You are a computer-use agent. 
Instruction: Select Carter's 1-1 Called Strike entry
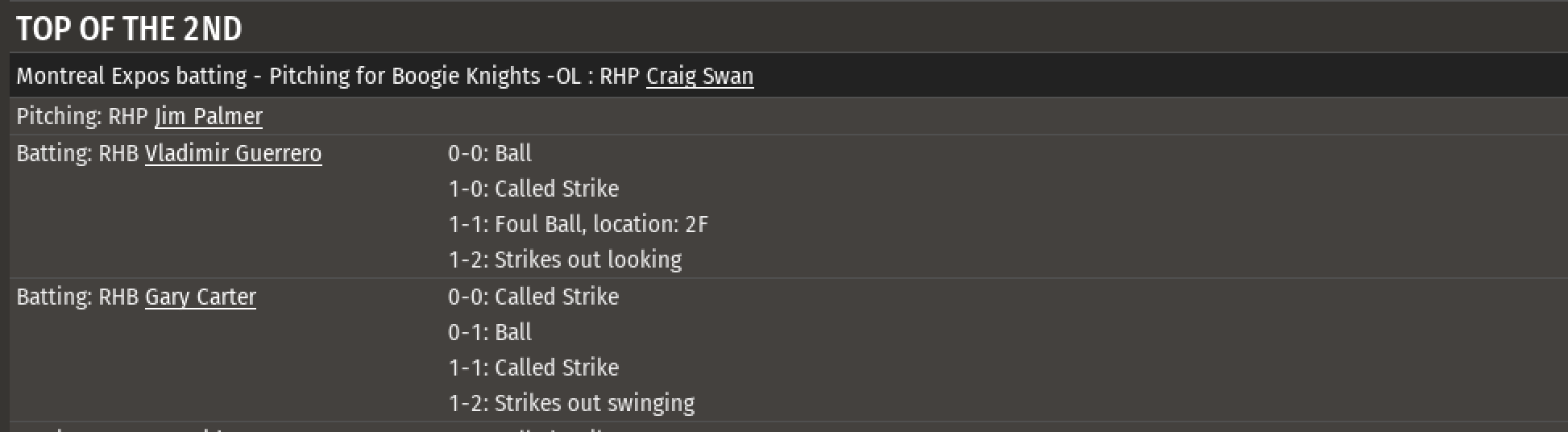(x=533, y=368)
